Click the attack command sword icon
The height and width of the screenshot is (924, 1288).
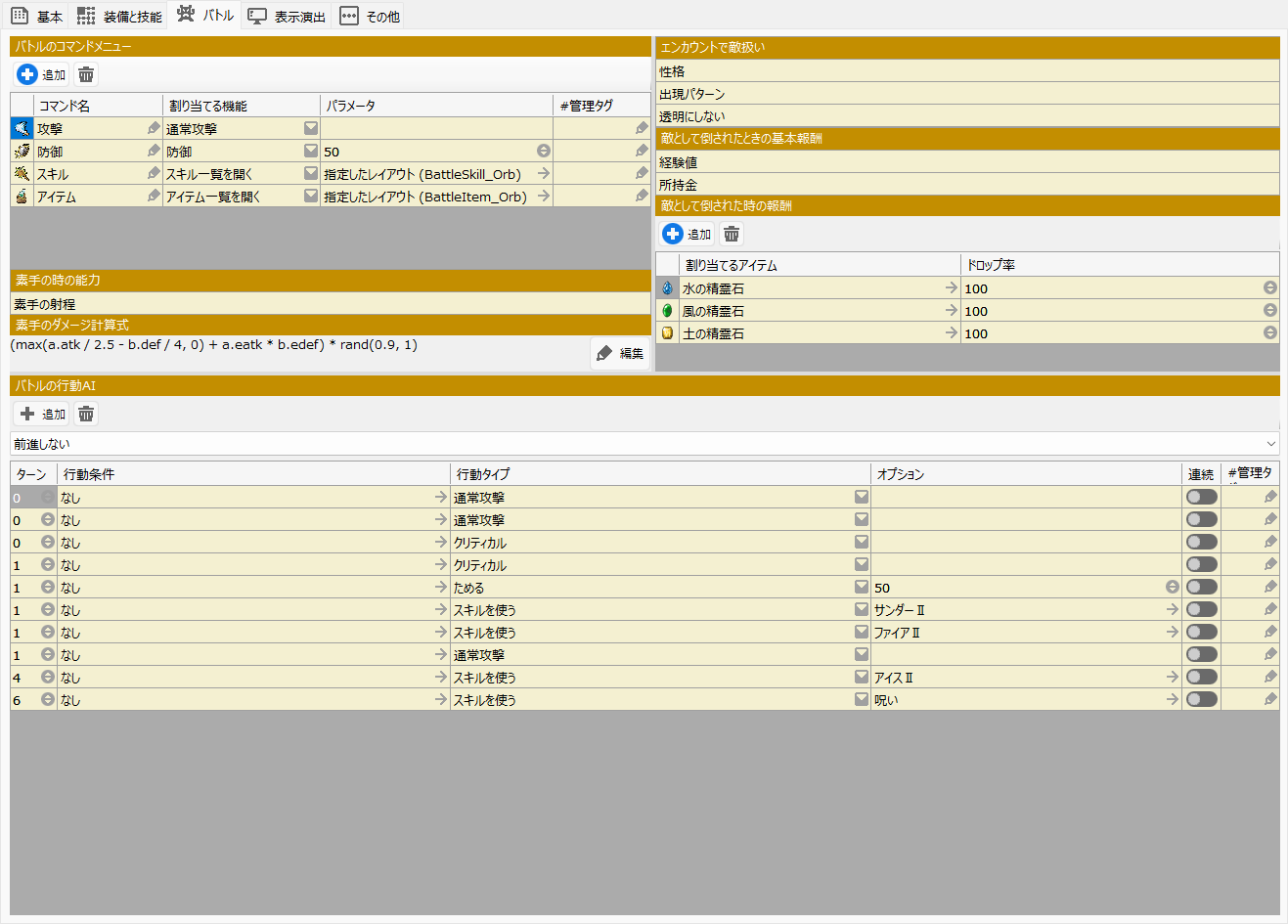click(22, 128)
